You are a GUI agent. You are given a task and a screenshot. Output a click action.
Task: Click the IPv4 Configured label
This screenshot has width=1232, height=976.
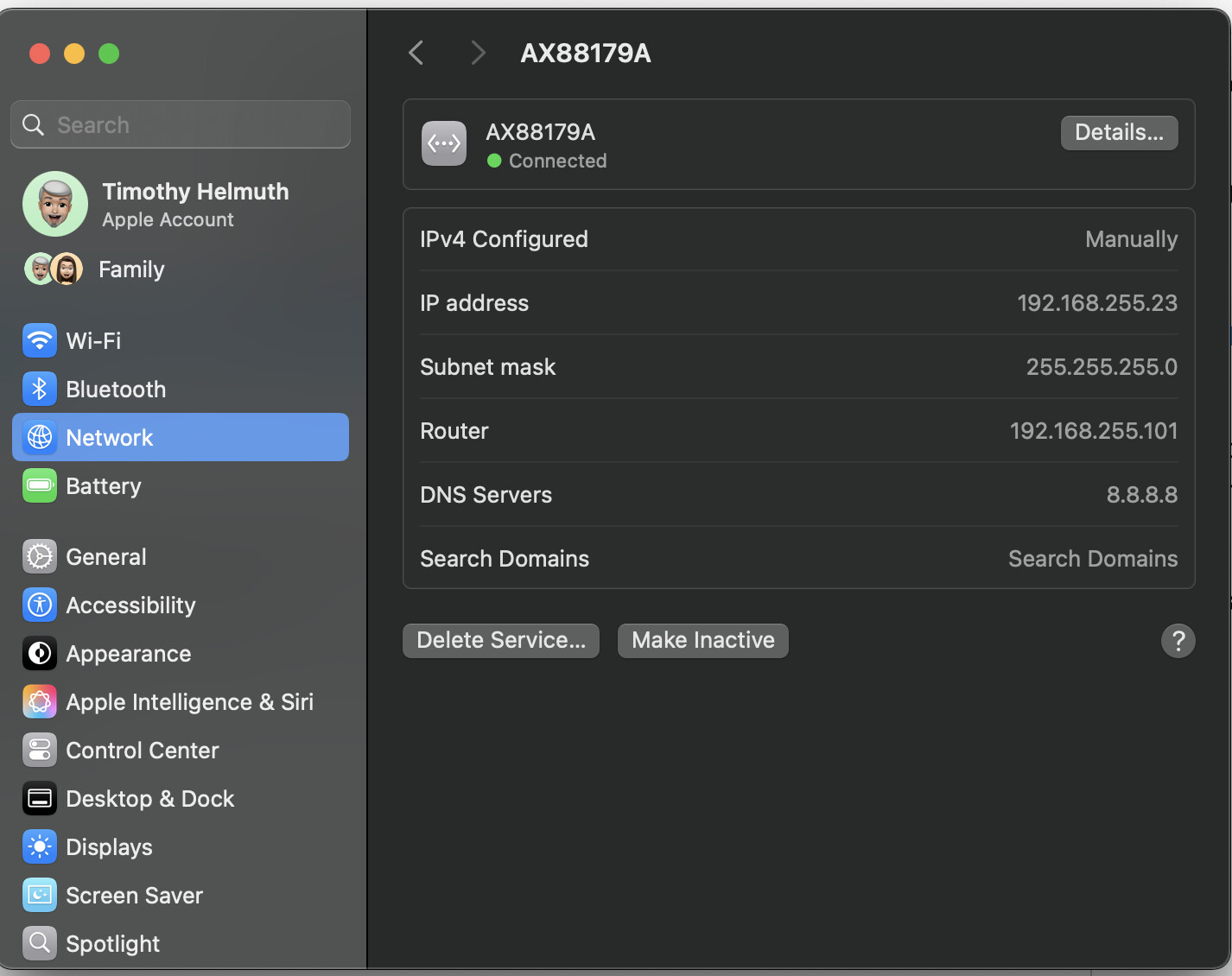click(504, 239)
